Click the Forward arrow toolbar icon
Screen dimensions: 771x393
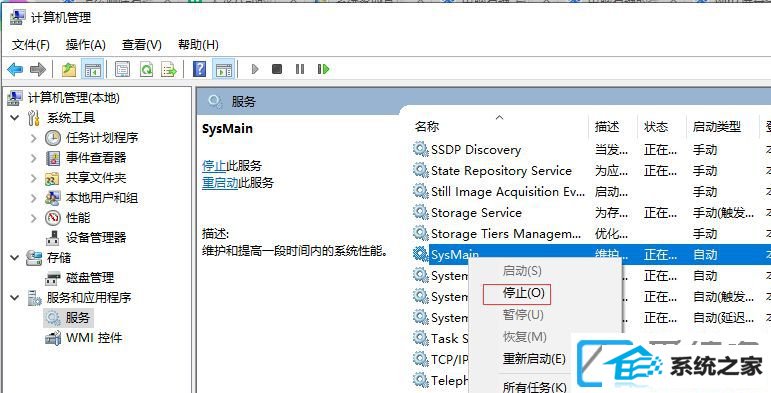38,69
